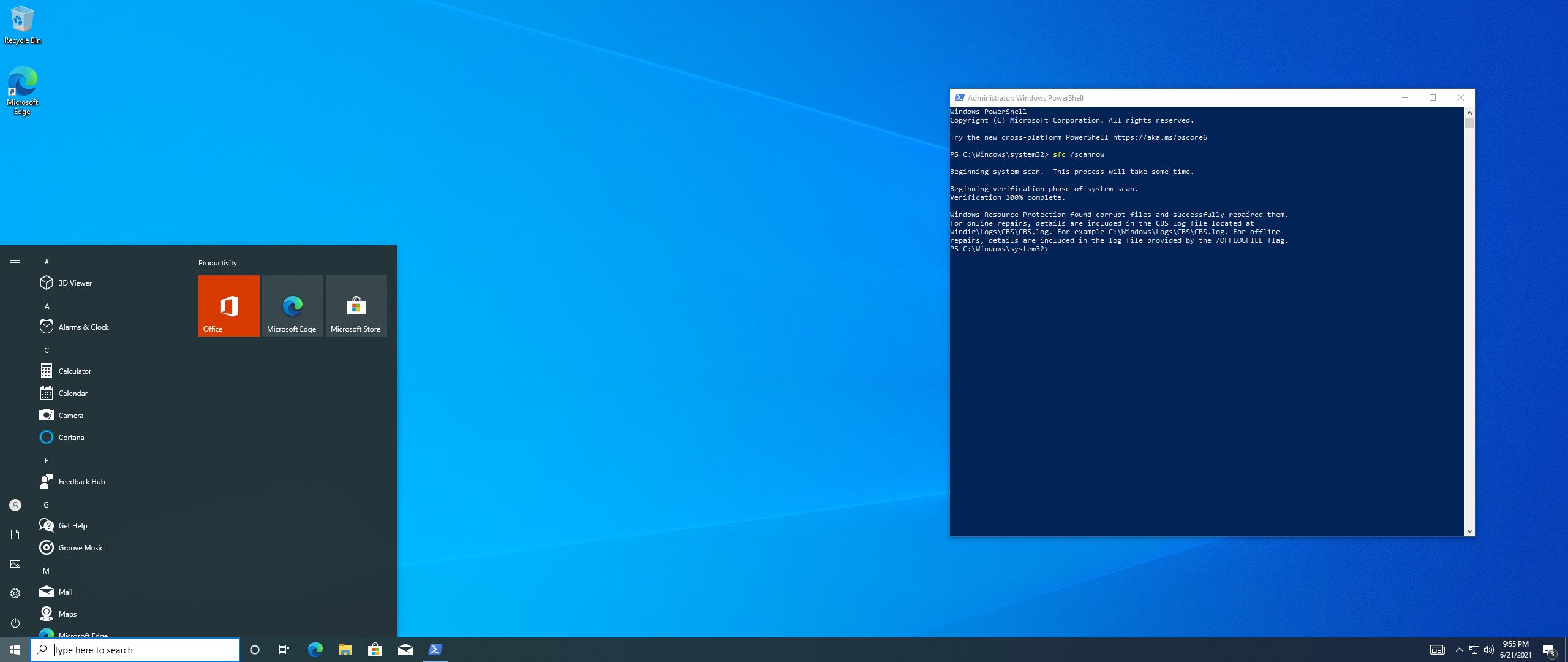The width and height of the screenshot is (1568, 662).
Task: Open network status tray icon
Action: tap(1474, 650)
